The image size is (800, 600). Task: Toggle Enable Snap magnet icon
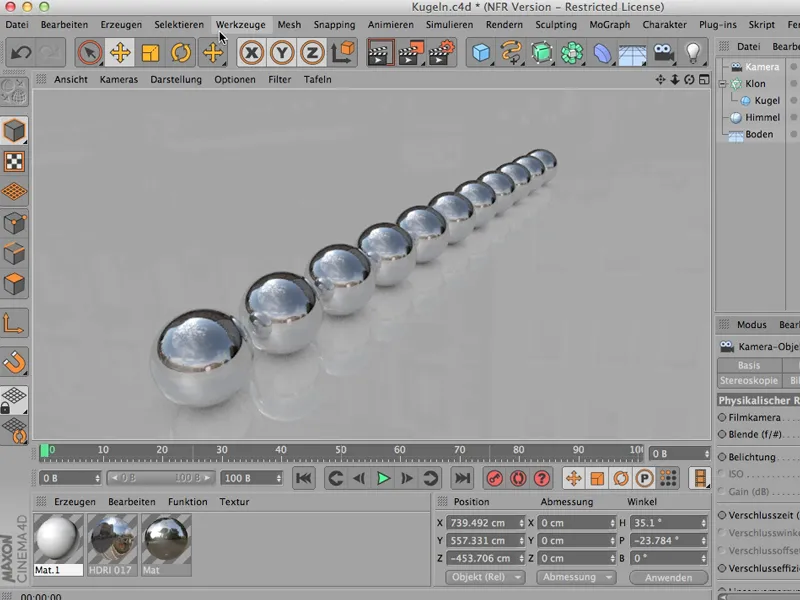(14, 362)
